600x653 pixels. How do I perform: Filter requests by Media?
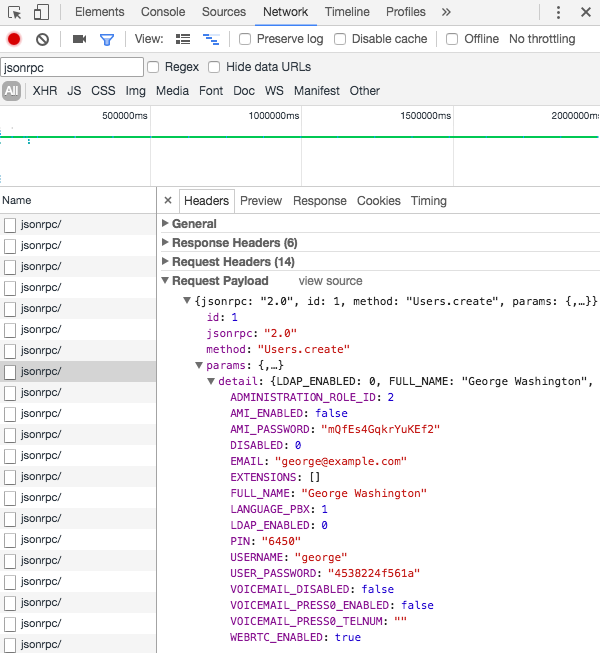point(172,91)
